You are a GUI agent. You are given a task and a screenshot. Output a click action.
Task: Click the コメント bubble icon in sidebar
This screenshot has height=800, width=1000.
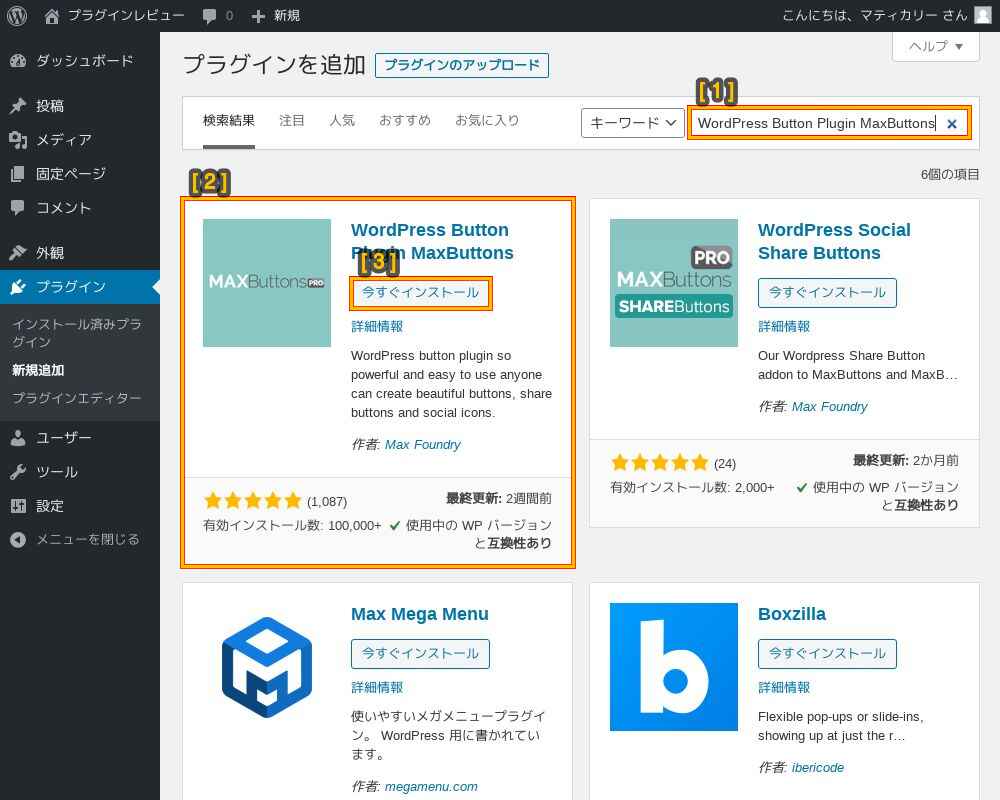click(x=18, y=207)
